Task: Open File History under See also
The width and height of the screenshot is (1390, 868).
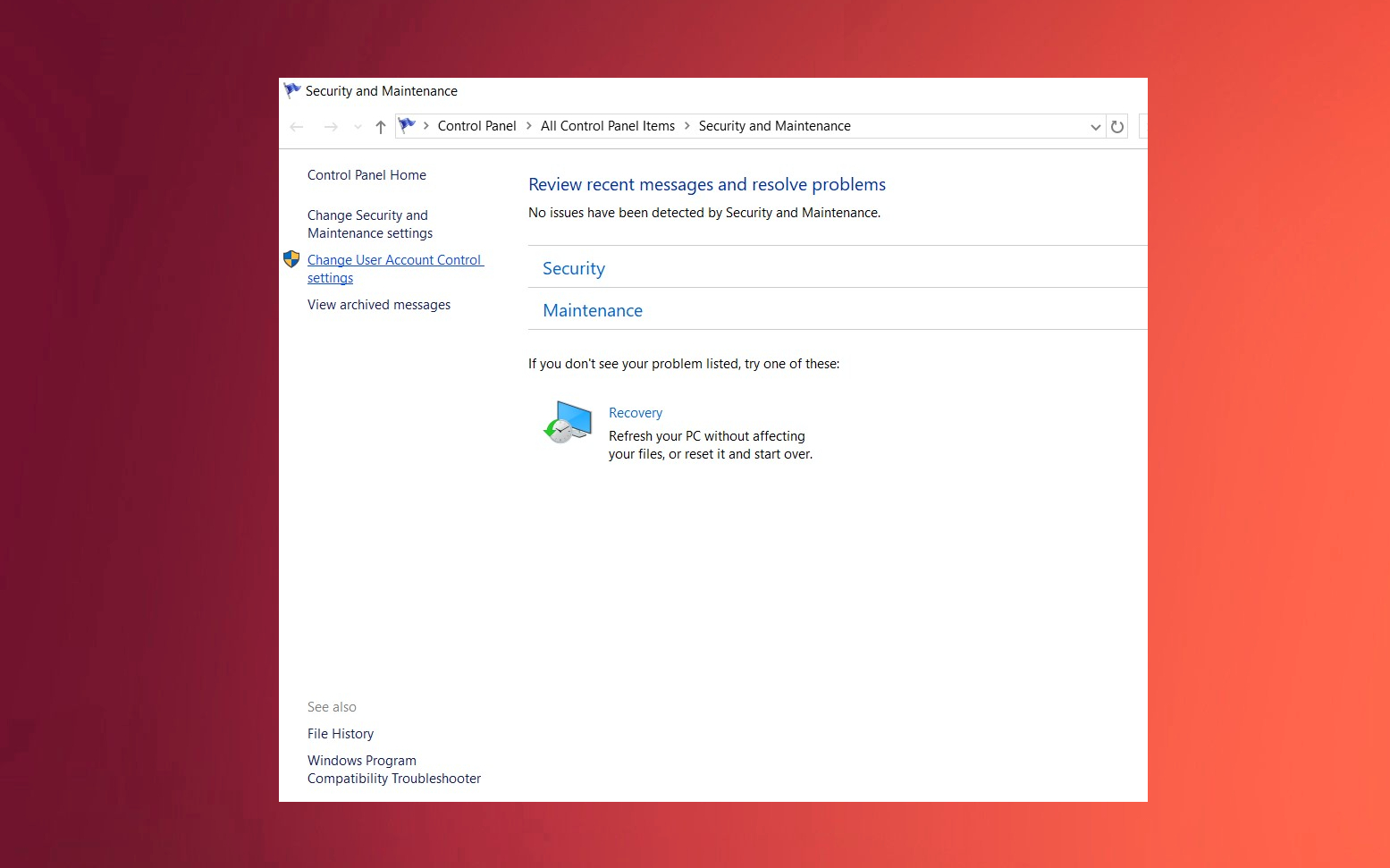Action: [341, 734]
